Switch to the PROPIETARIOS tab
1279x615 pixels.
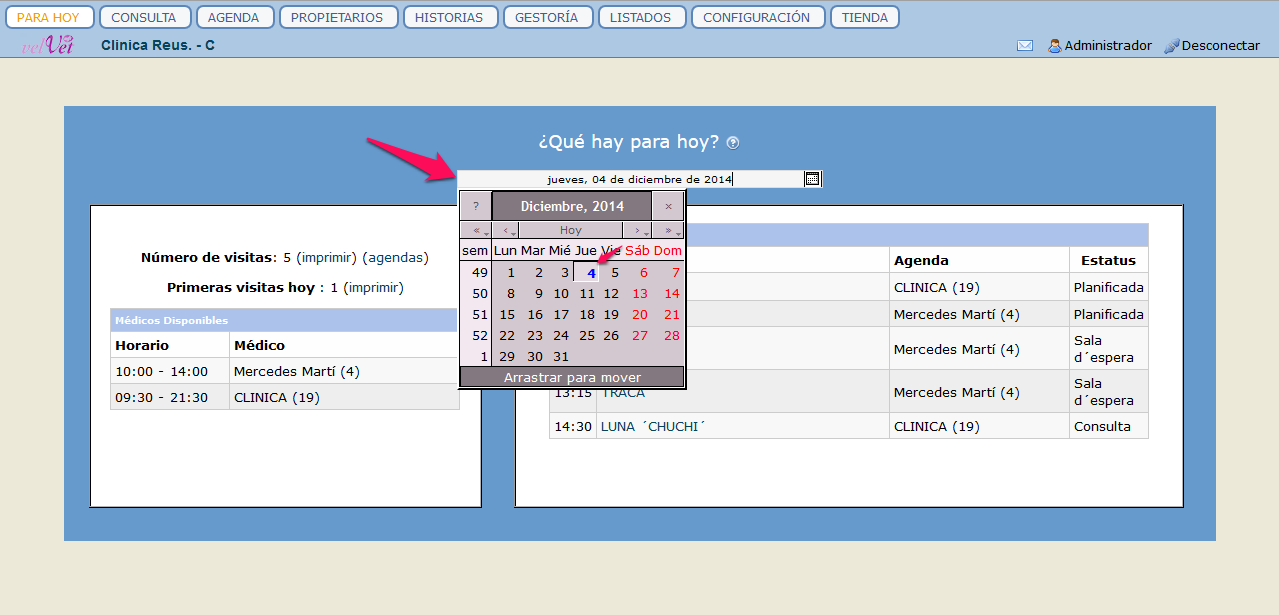click(338, 17)
